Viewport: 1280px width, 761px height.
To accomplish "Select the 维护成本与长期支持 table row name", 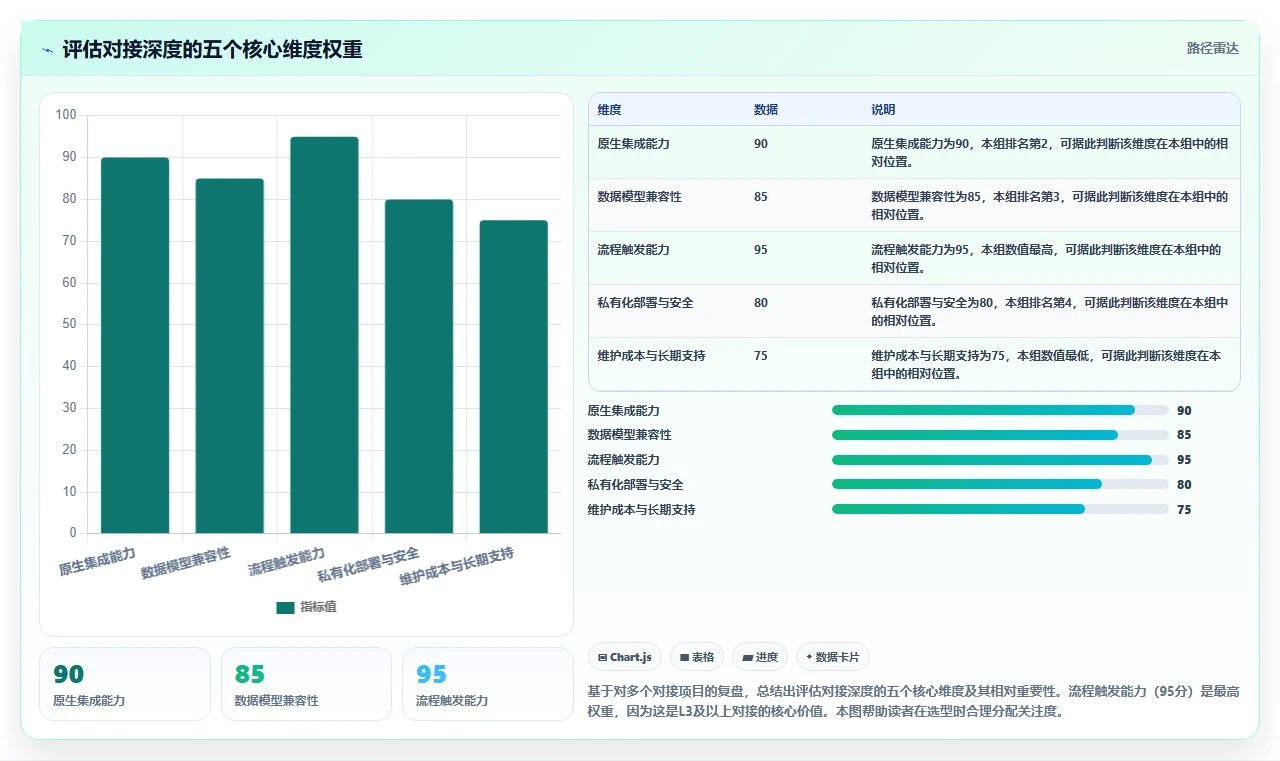I will pyautogui.click(x=651, y=356).
